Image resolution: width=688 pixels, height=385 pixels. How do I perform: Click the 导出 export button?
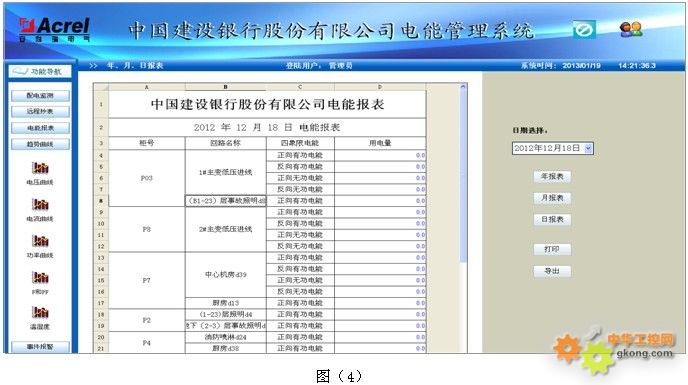(x=552, y=271)
